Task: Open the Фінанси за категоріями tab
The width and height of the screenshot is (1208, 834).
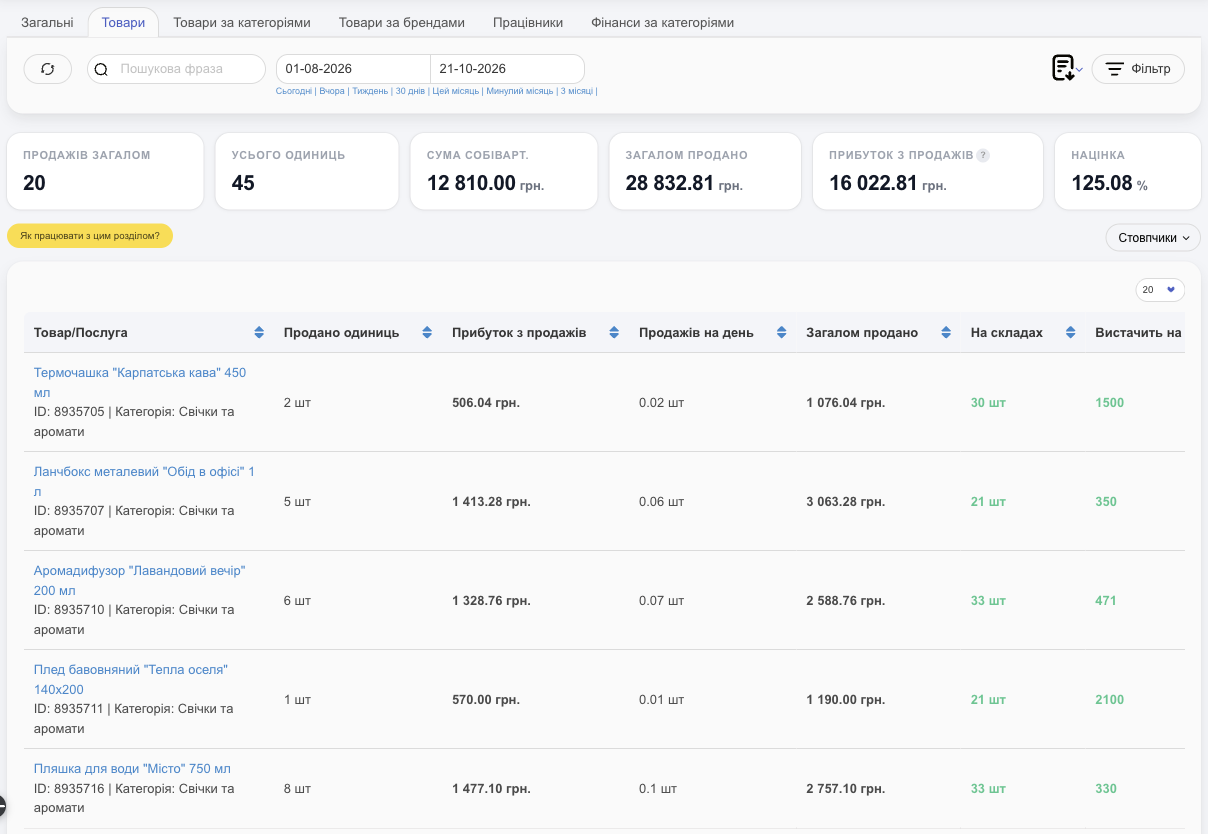Action: coord(663,23)
